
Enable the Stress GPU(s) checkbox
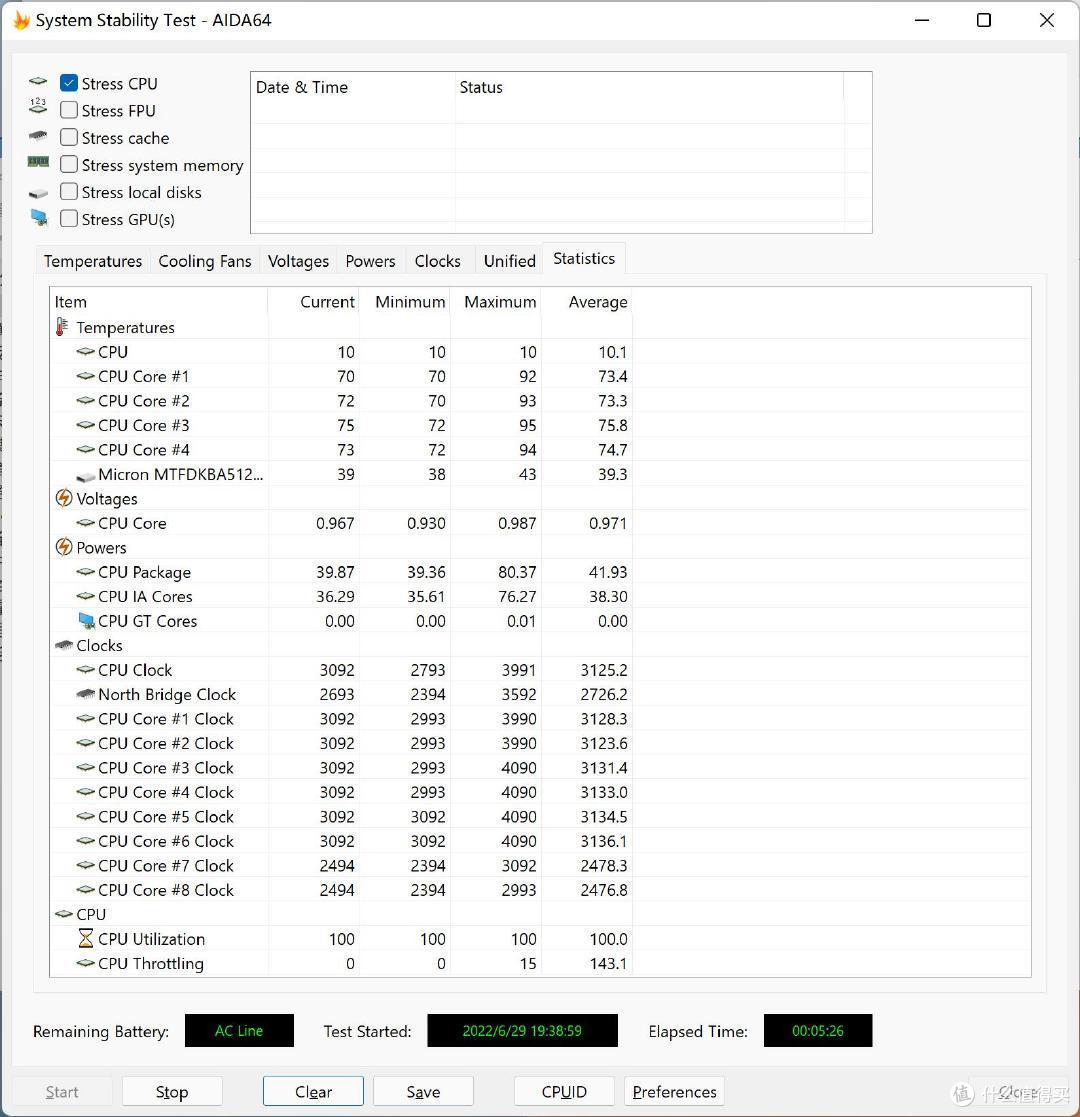[x=69, y=218]
